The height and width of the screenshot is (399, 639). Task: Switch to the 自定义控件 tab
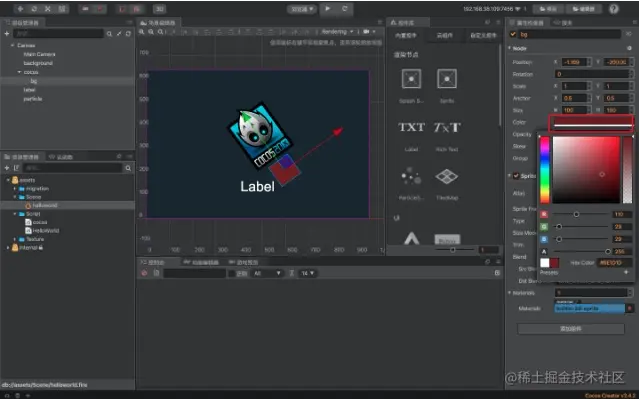[483, 35]
